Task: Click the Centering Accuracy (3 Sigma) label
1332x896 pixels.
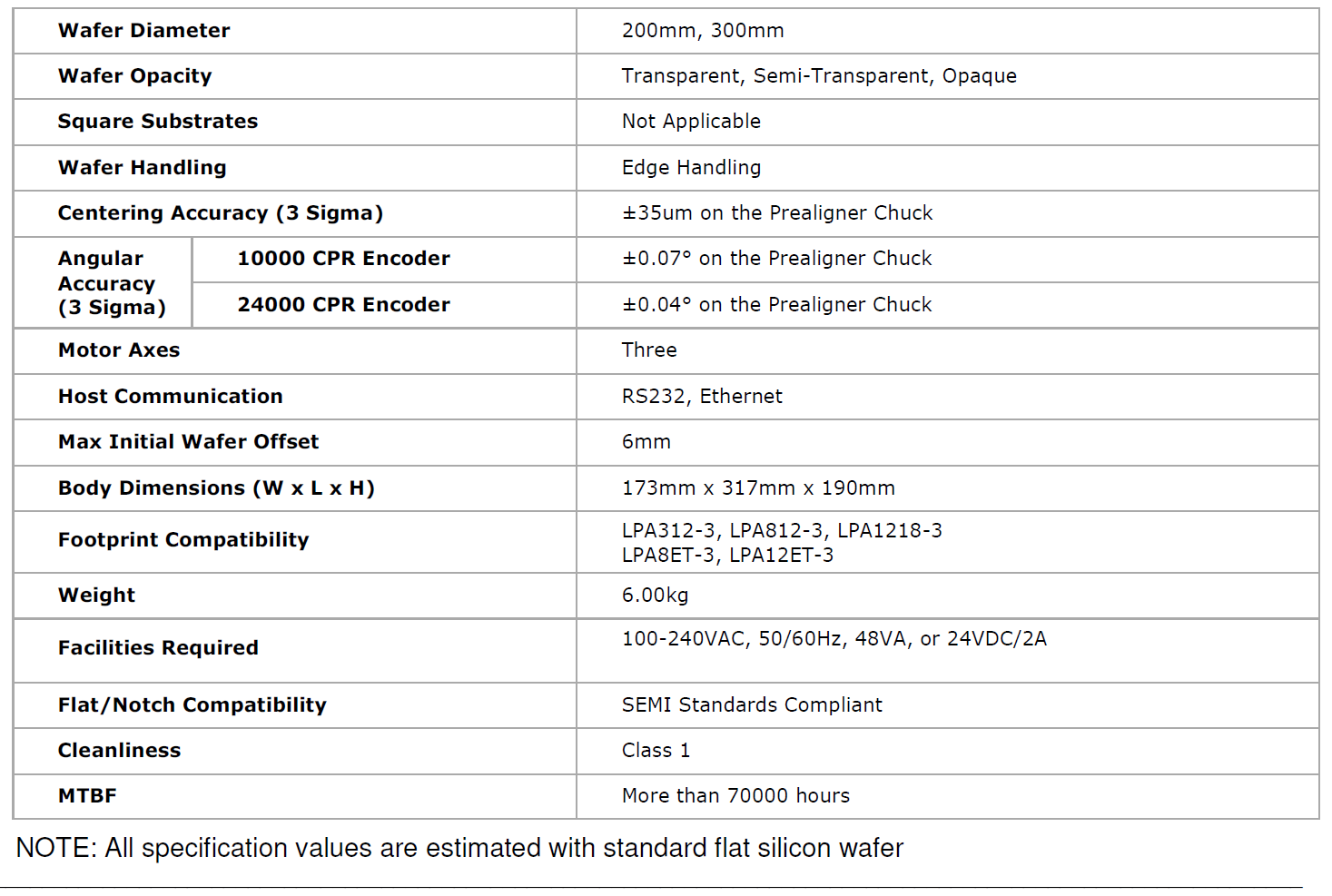Action: point(221,213)
